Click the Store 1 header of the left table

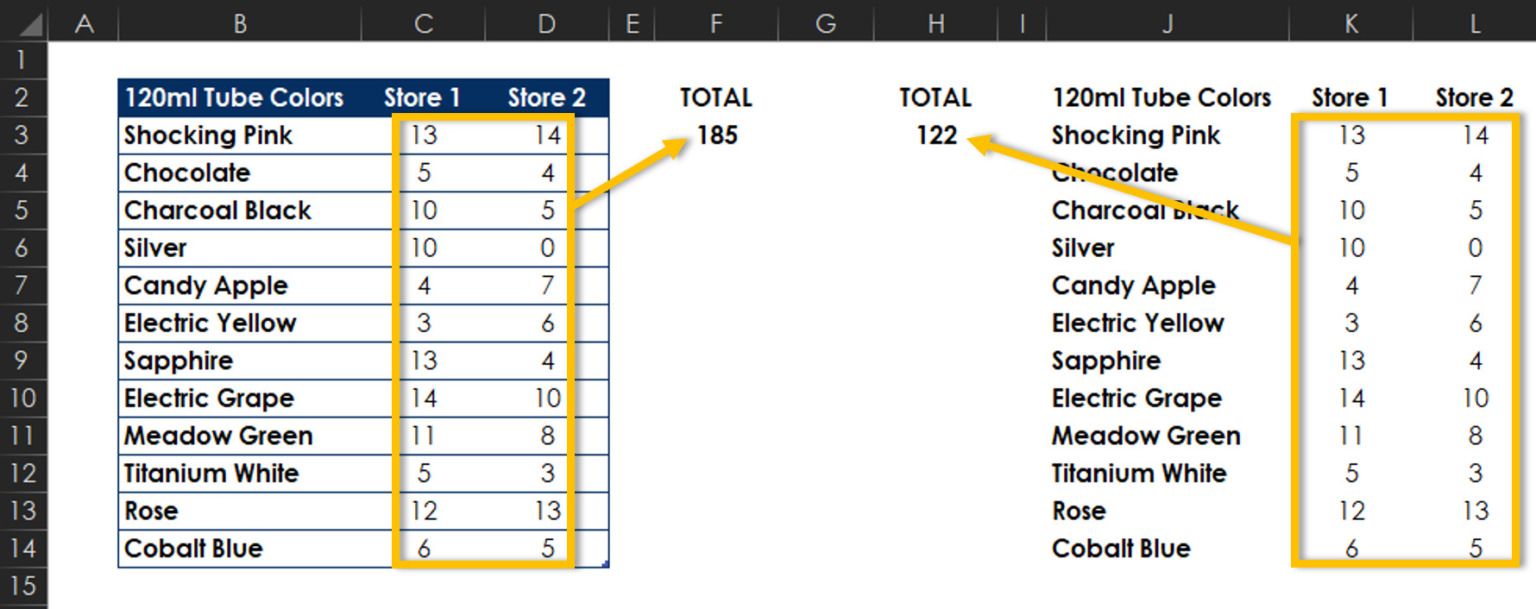[423, 97]
